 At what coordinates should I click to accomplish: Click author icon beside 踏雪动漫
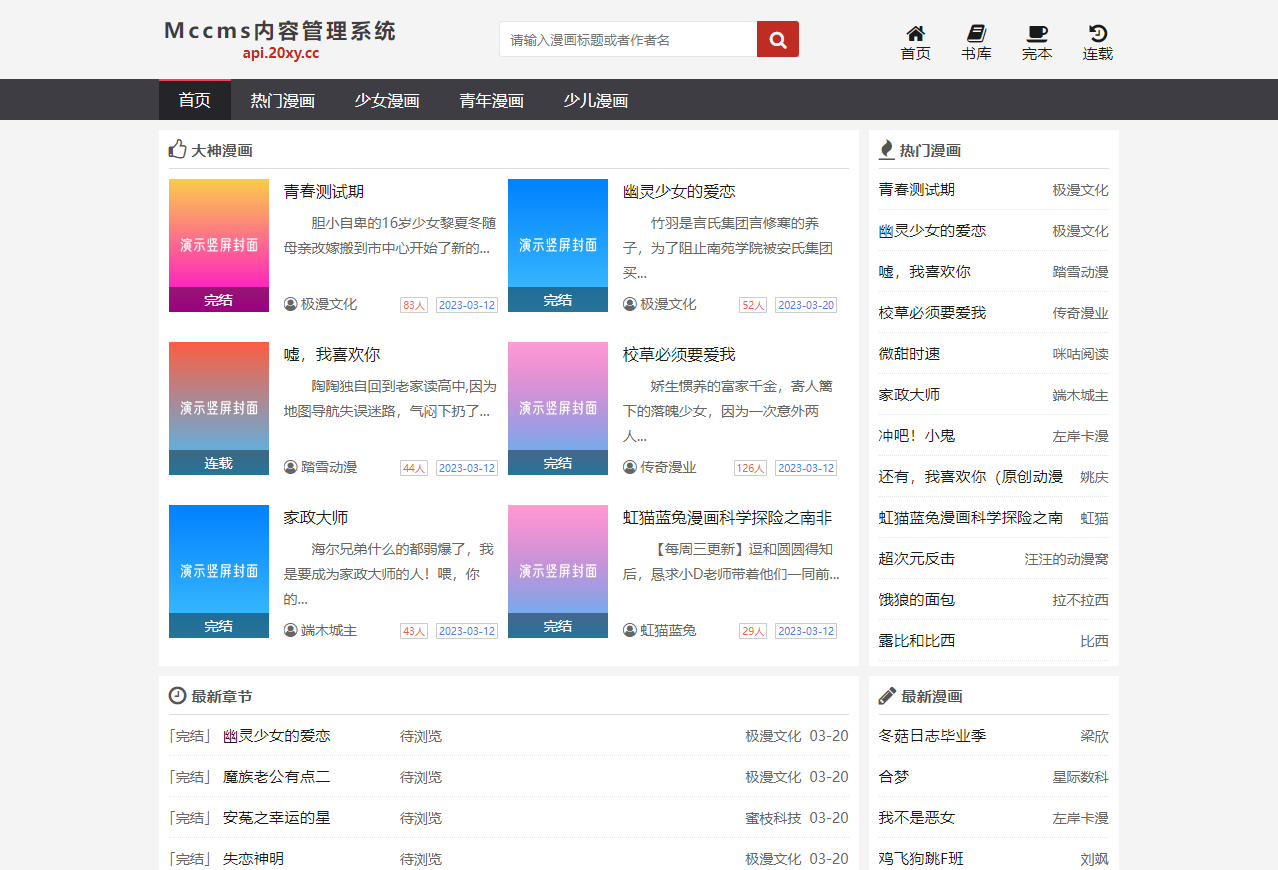coord(291,467)
